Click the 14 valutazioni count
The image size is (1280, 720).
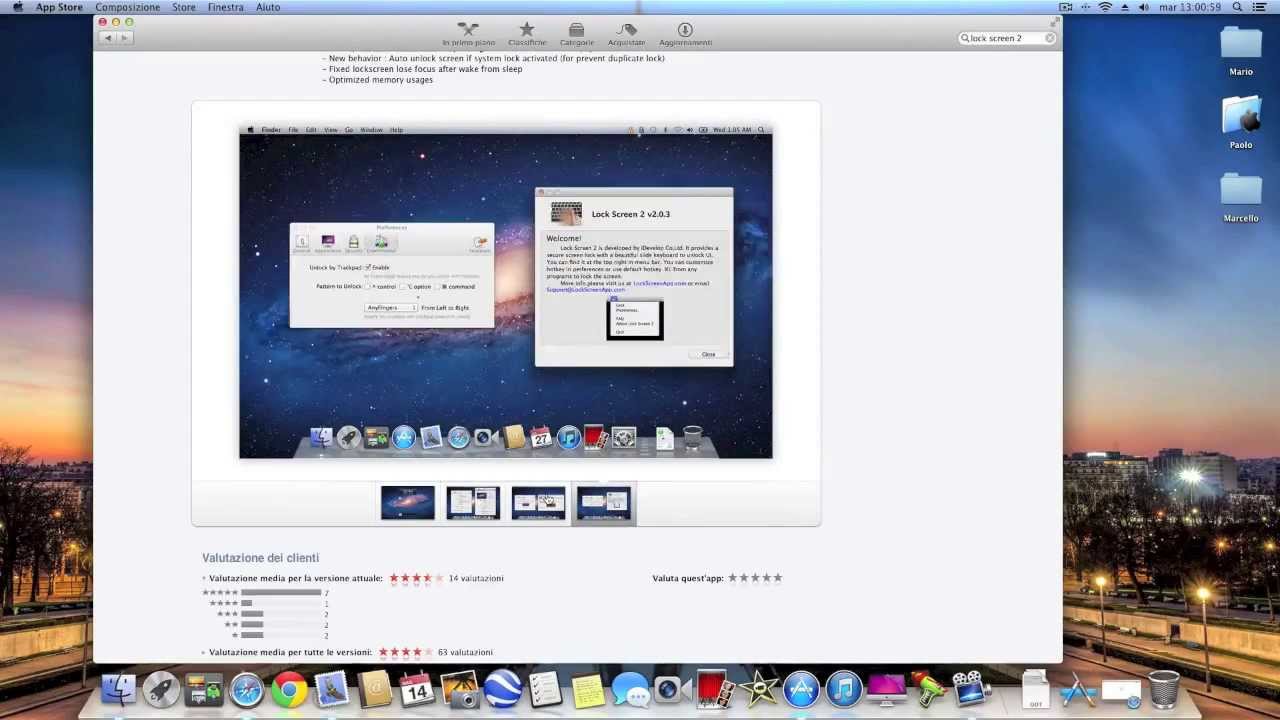click(476, 578)
